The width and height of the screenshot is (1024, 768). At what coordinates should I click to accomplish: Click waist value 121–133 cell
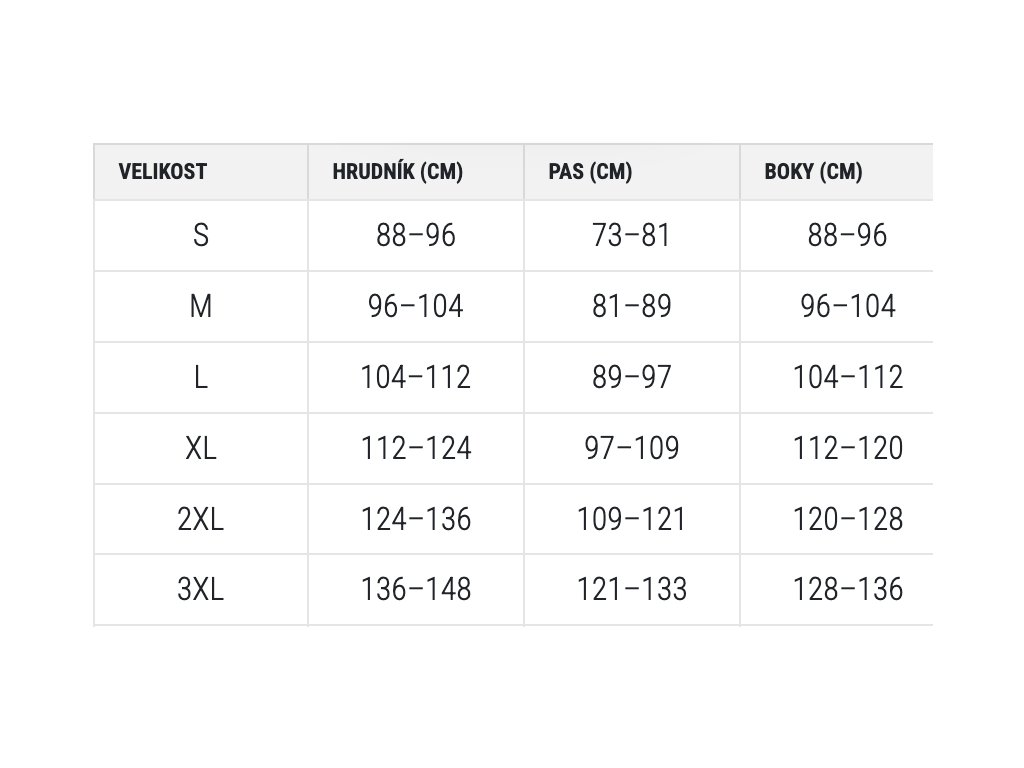point(632,589)
